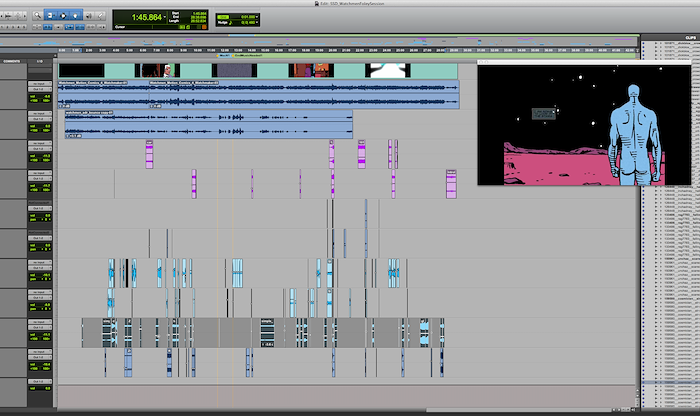This screenshot has height=416, width=700.
Task: Select the watchmen_adr_bounce copy clip
Action: pos(209,125)
